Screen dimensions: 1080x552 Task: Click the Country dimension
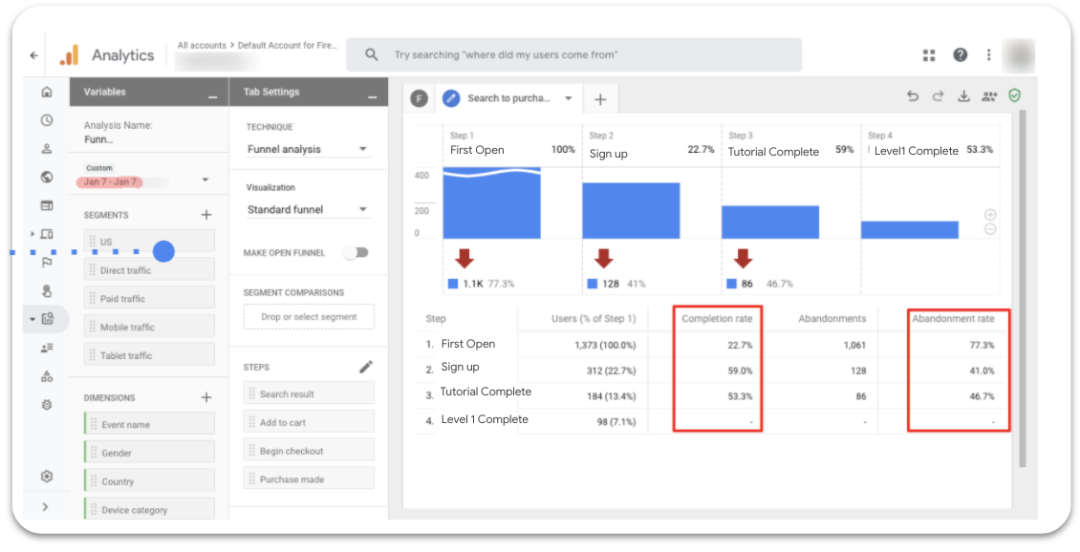(149, 481)
